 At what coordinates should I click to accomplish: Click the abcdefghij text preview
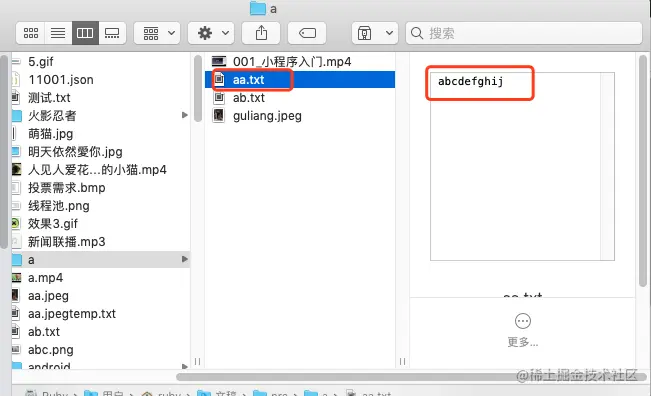coord(470,81)
